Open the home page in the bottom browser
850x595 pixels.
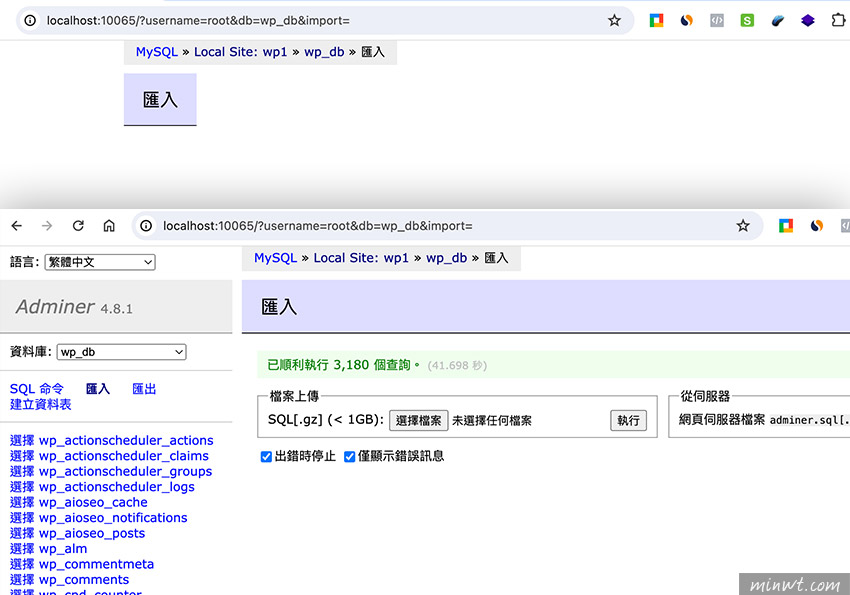pyautogui.click(x=109, y=225)
